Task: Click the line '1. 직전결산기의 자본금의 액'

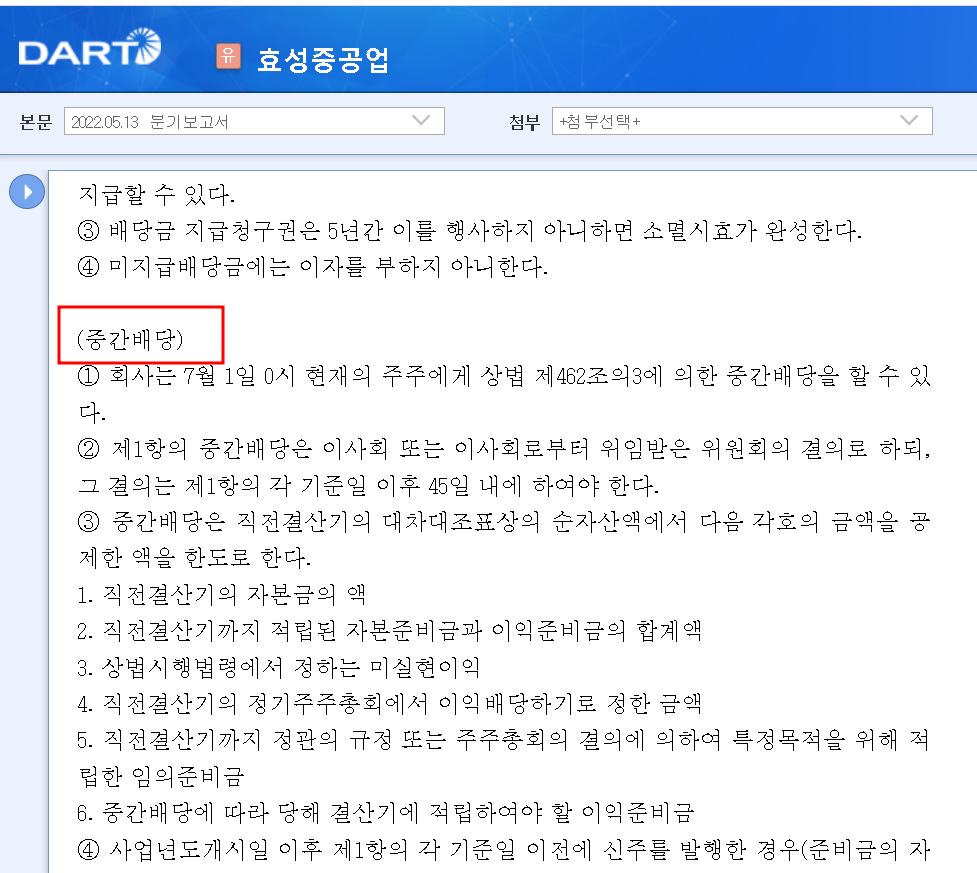Action: (x=221, y=594)
